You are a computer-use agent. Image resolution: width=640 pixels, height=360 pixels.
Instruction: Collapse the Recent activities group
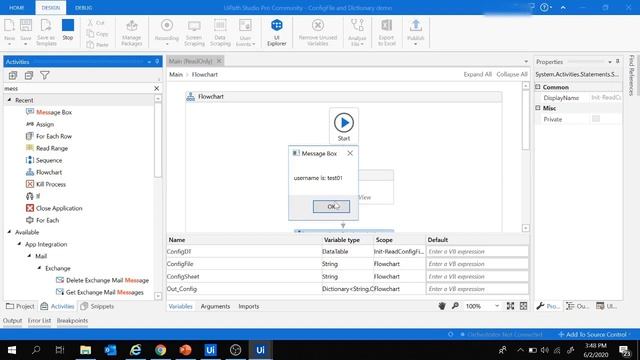[9, 100]
